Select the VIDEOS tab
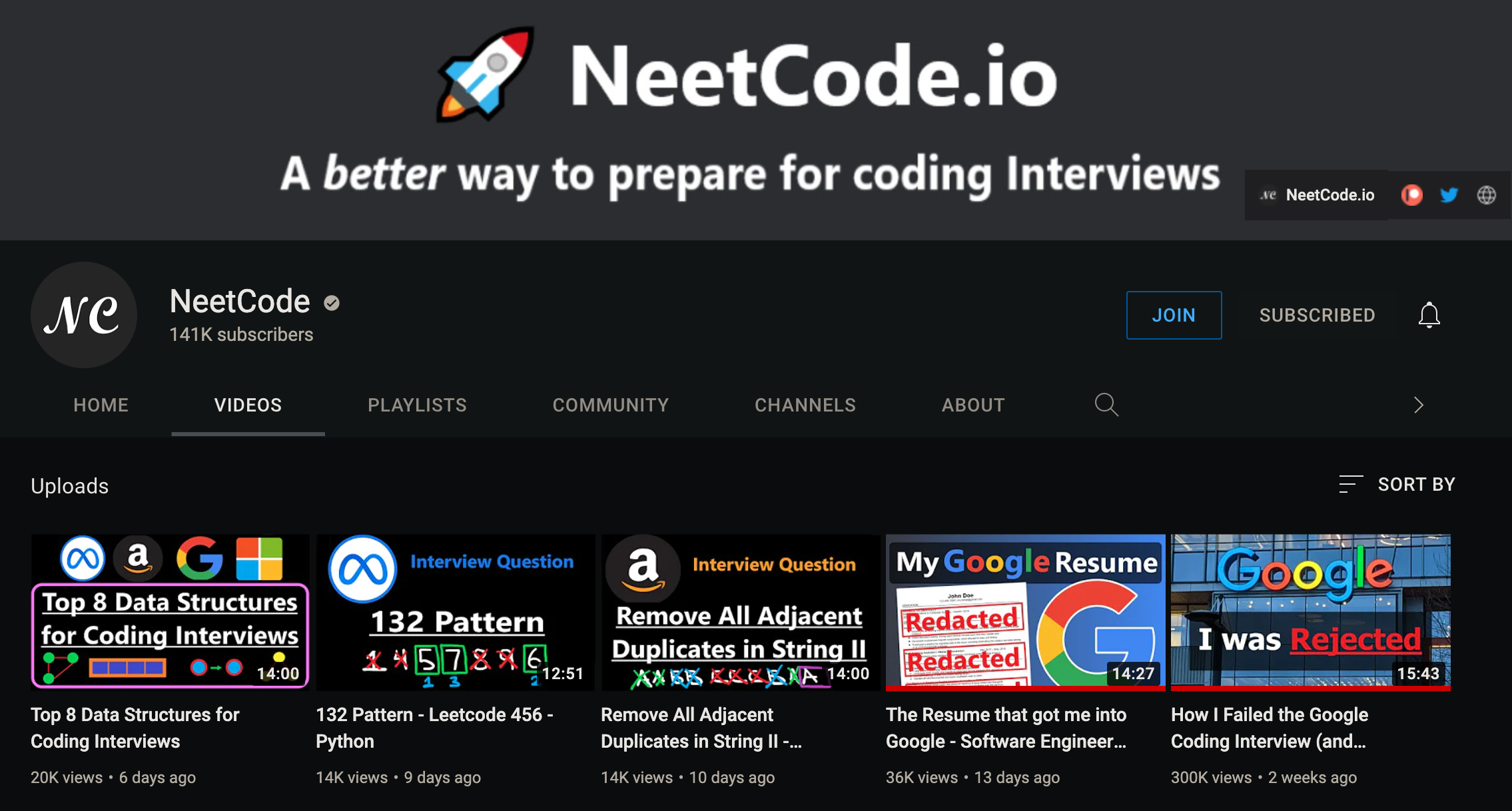The image size is (1512, 811). tap(248, 405)
